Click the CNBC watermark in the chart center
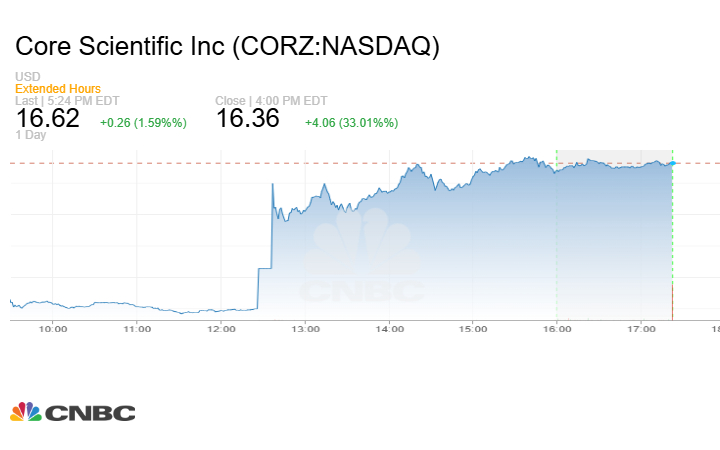 (362, 263)
